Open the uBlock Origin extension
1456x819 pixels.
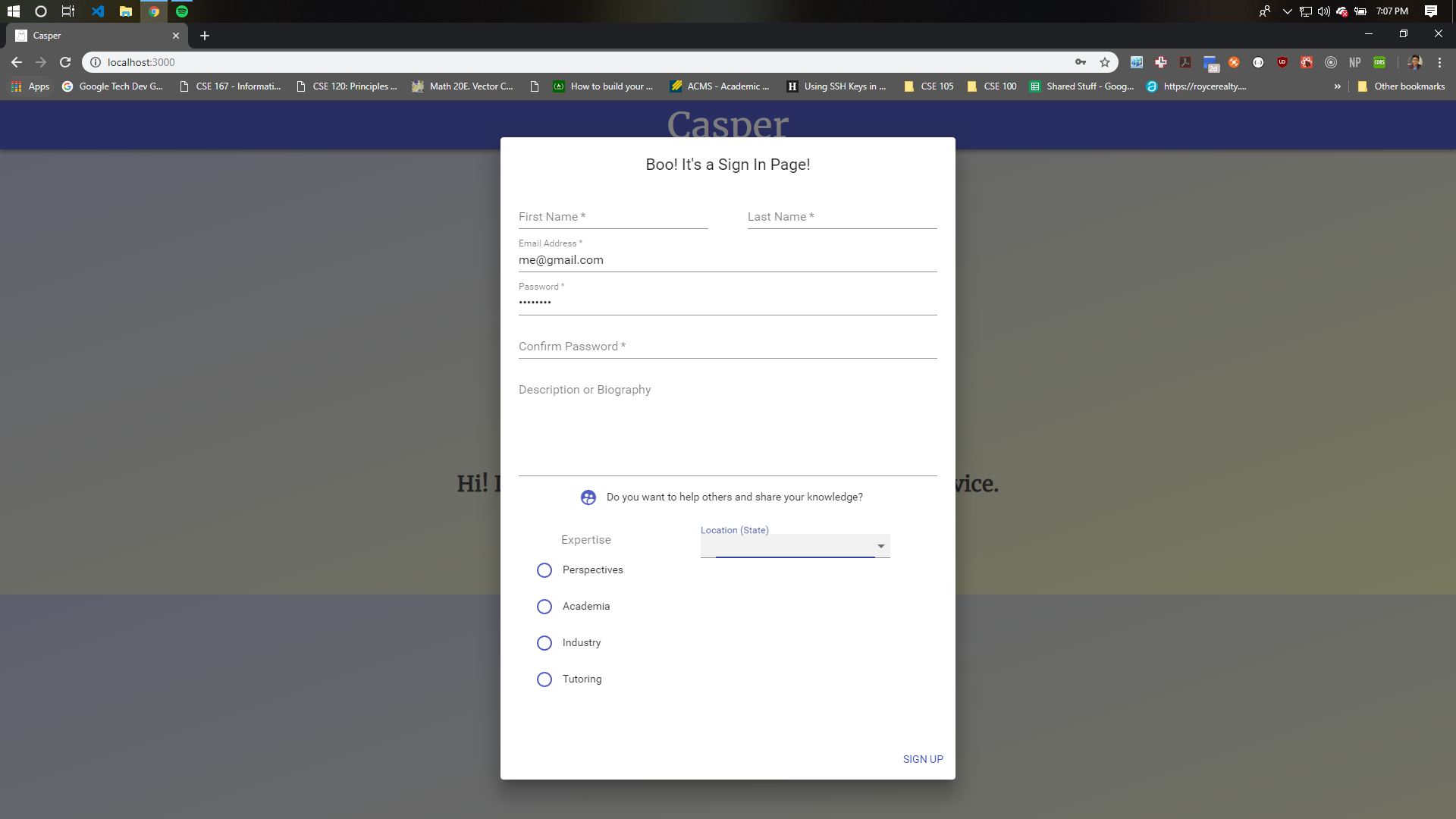[x=1282, y=62]
